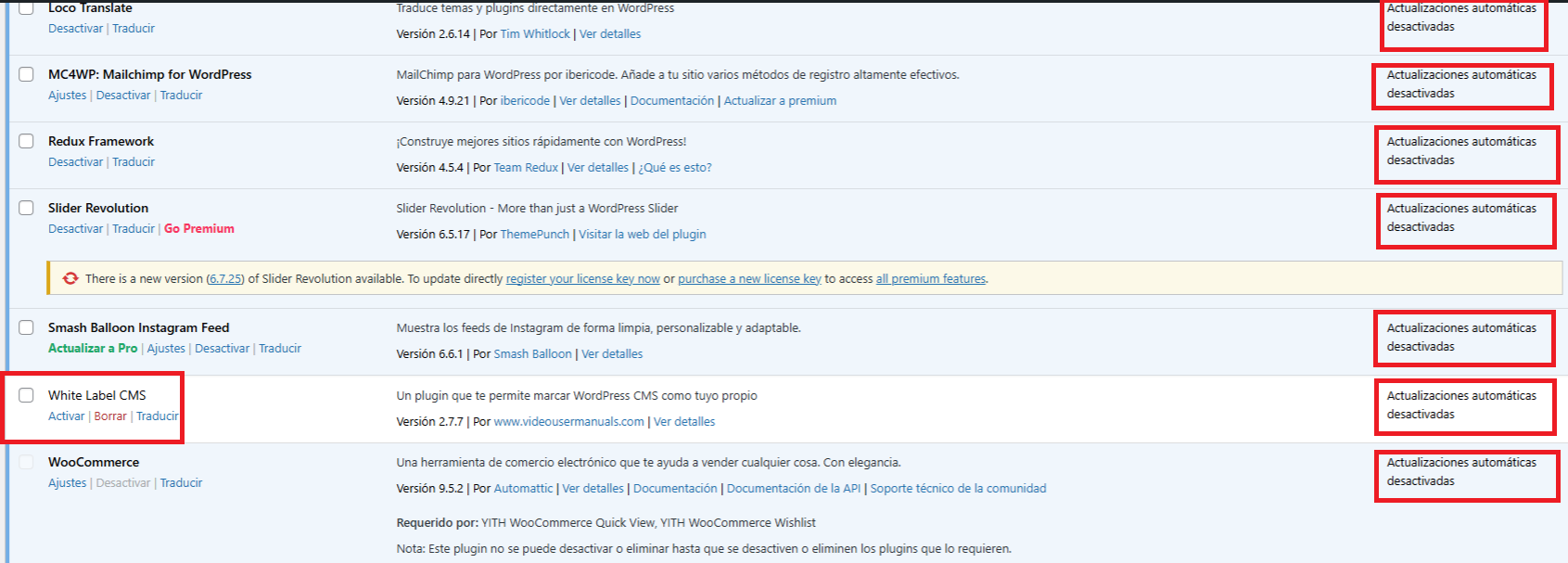This screenshot has width=1568, height=563.
Task: Click auto-updates status text for White Label CMS
Action: click(x=1461, y=405)
